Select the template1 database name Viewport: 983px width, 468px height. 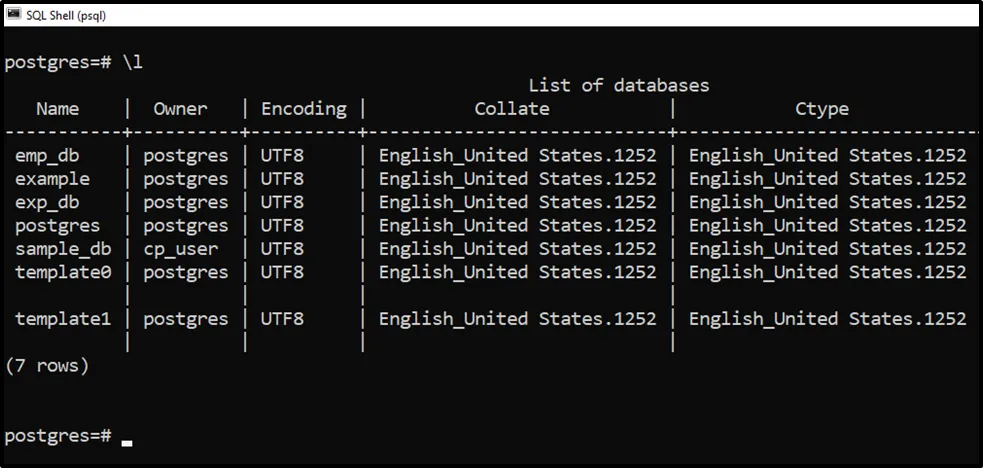pos(63,319)
